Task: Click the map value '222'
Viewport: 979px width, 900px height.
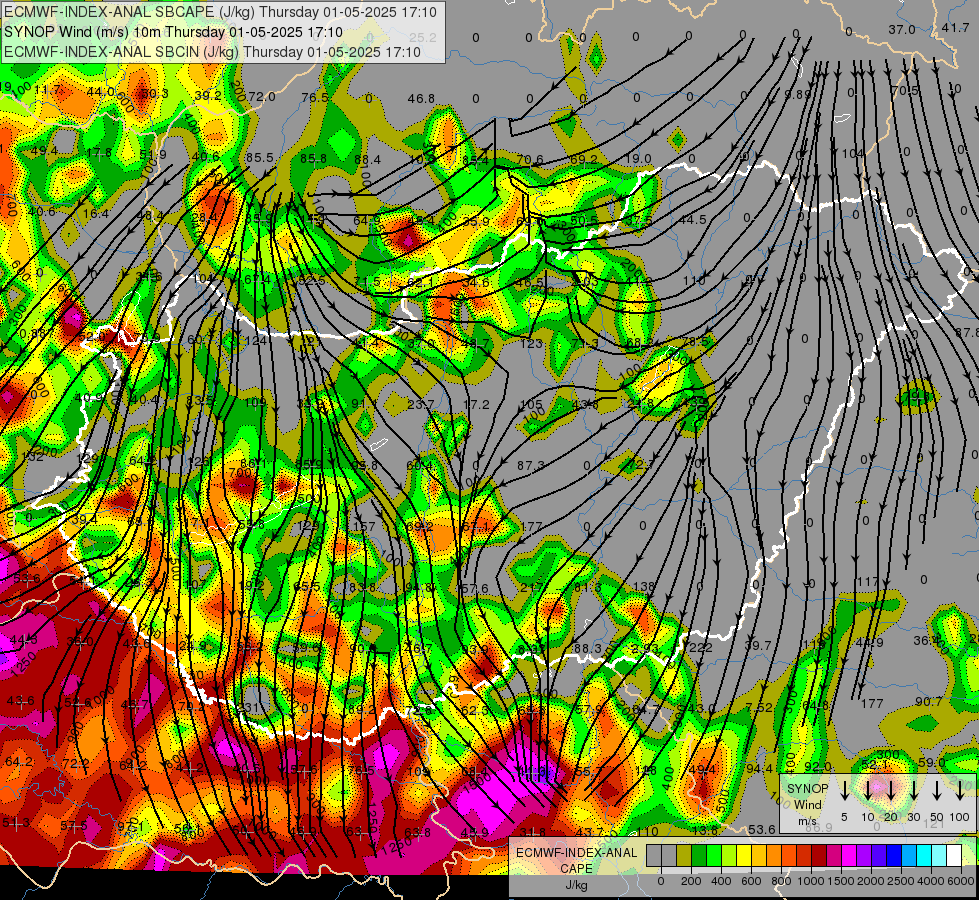Action: coord(701,647)
